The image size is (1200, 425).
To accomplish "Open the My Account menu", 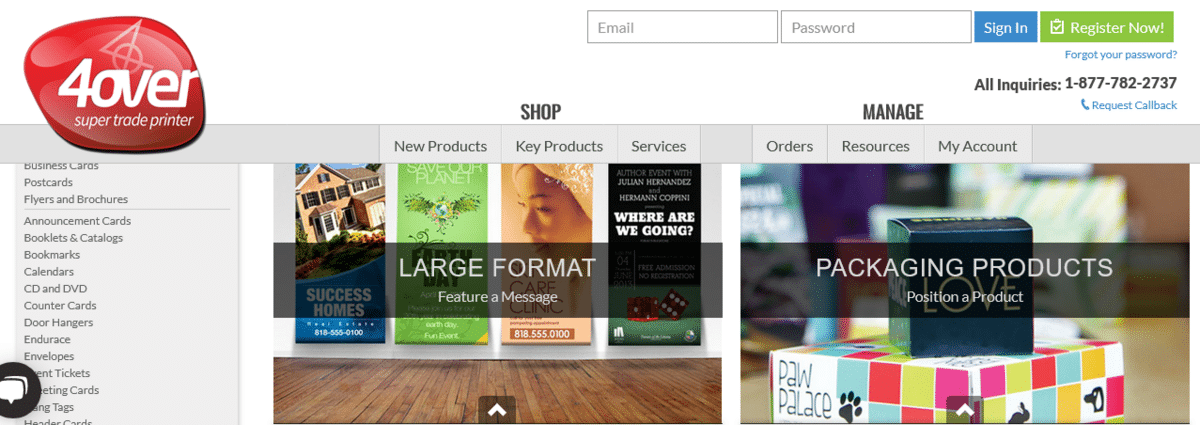I will (x=977, y=145).
